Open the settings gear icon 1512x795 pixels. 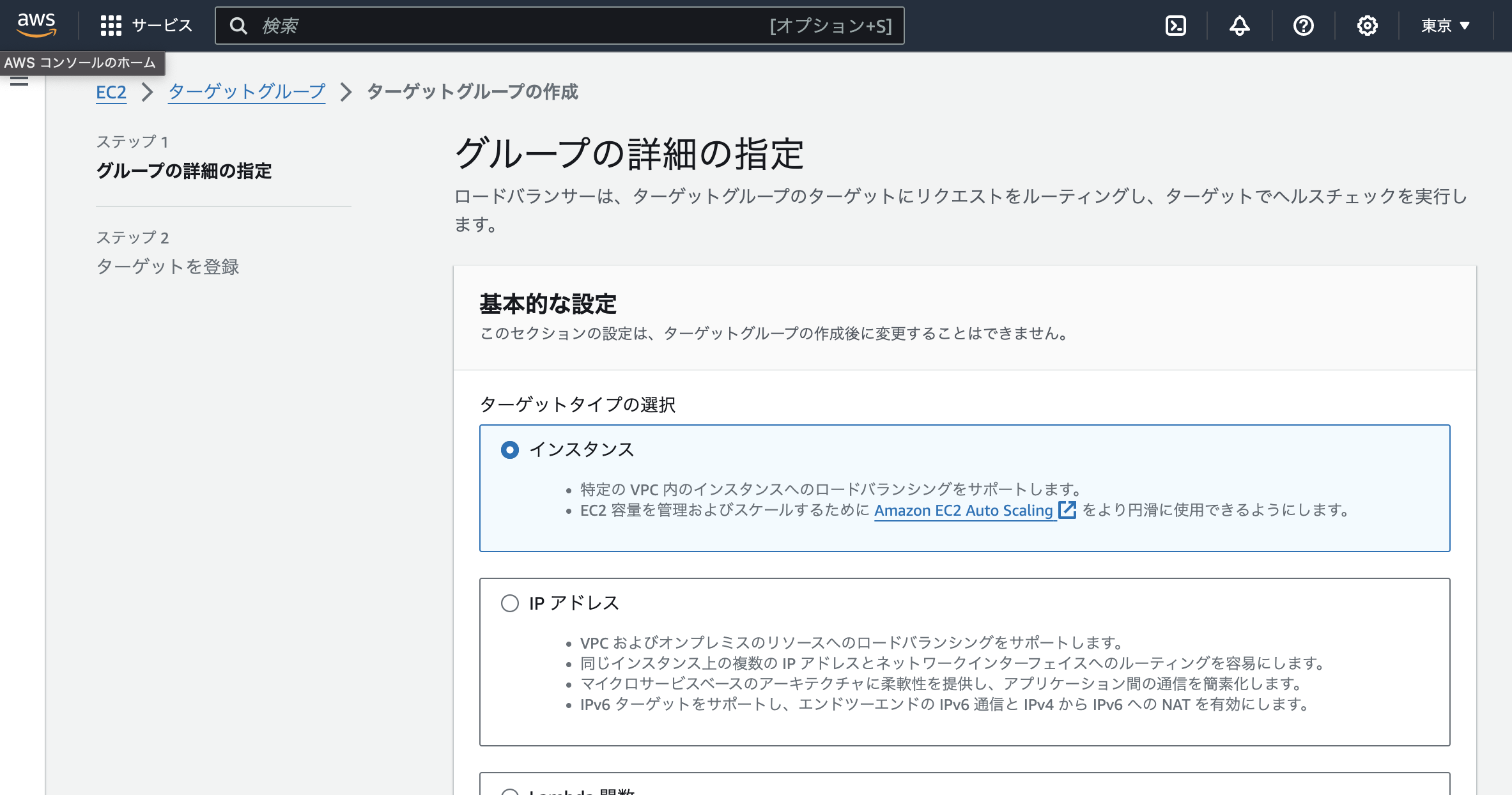pyautogui.click(x=1367, y=26)
